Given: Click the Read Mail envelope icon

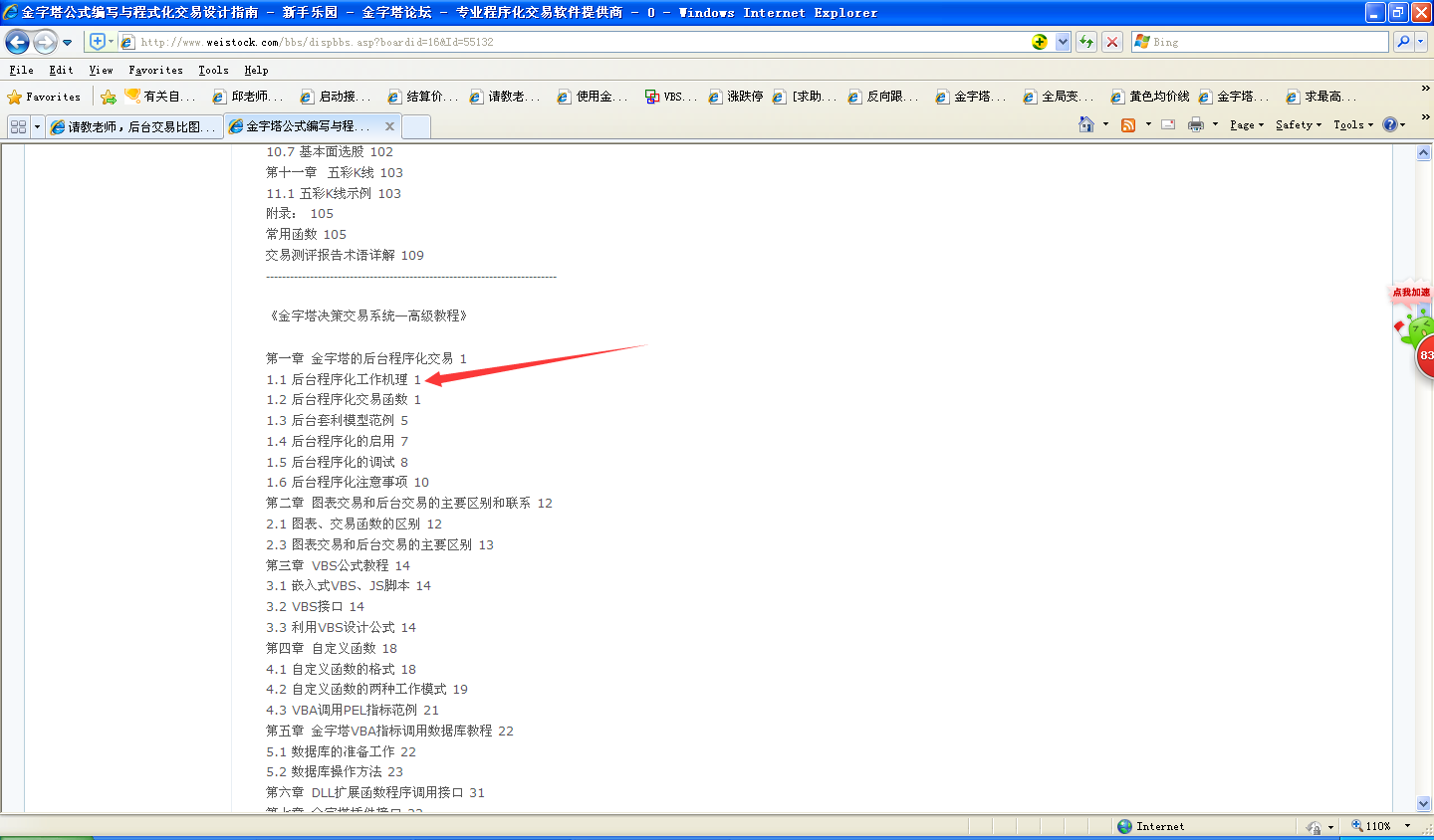Looking at the screenshot, I should click(x=1168, y=124).
